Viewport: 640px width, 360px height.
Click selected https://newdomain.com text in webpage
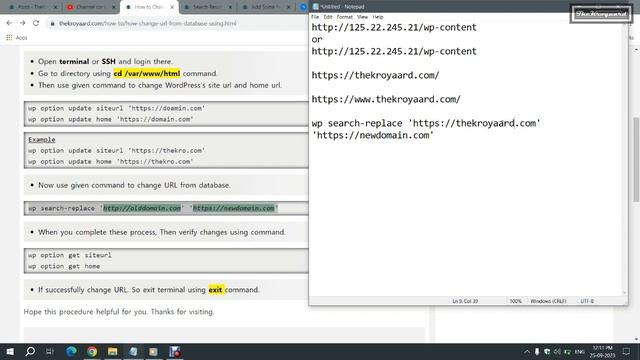(x=233, y=208)
